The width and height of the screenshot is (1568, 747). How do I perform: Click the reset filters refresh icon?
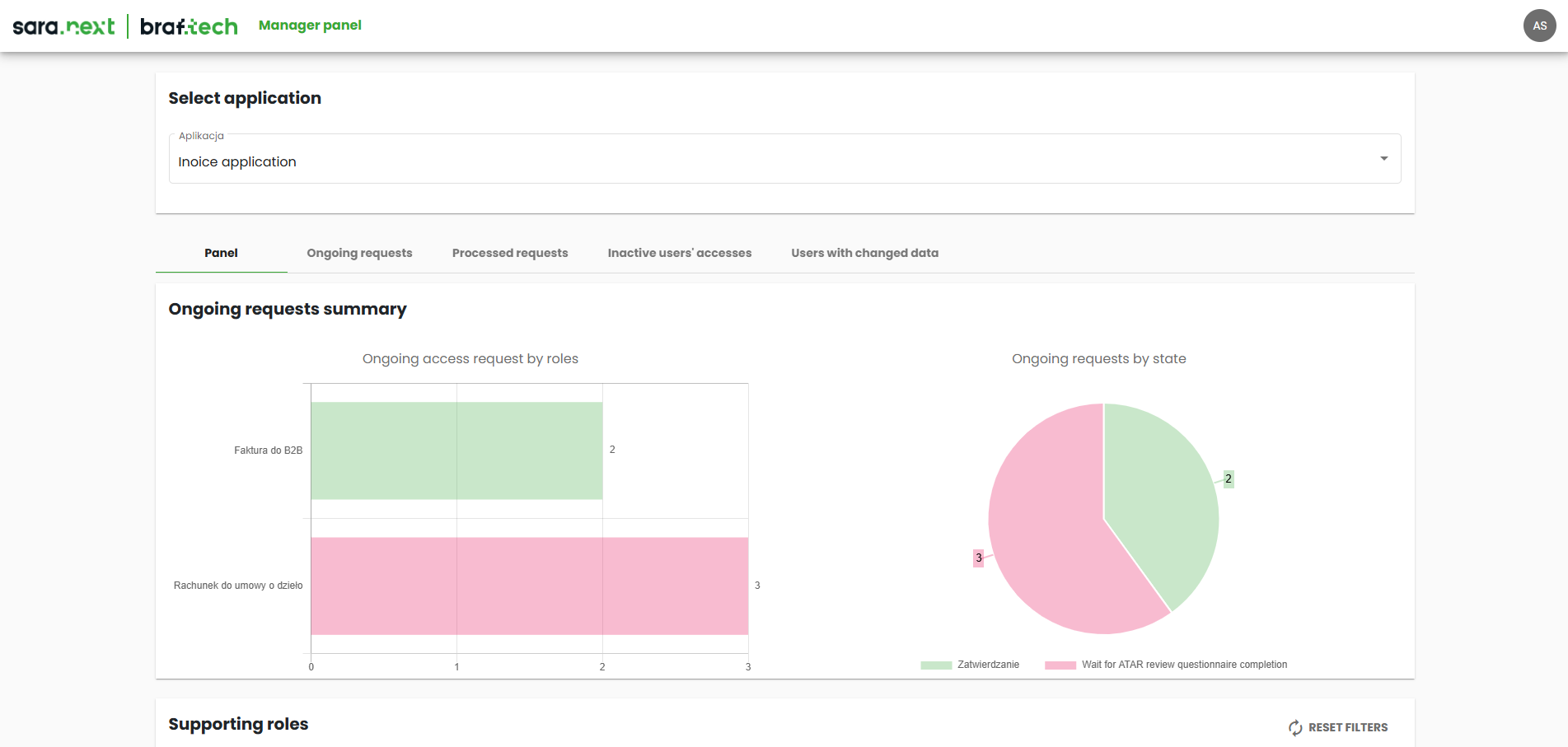(1295, 727)
